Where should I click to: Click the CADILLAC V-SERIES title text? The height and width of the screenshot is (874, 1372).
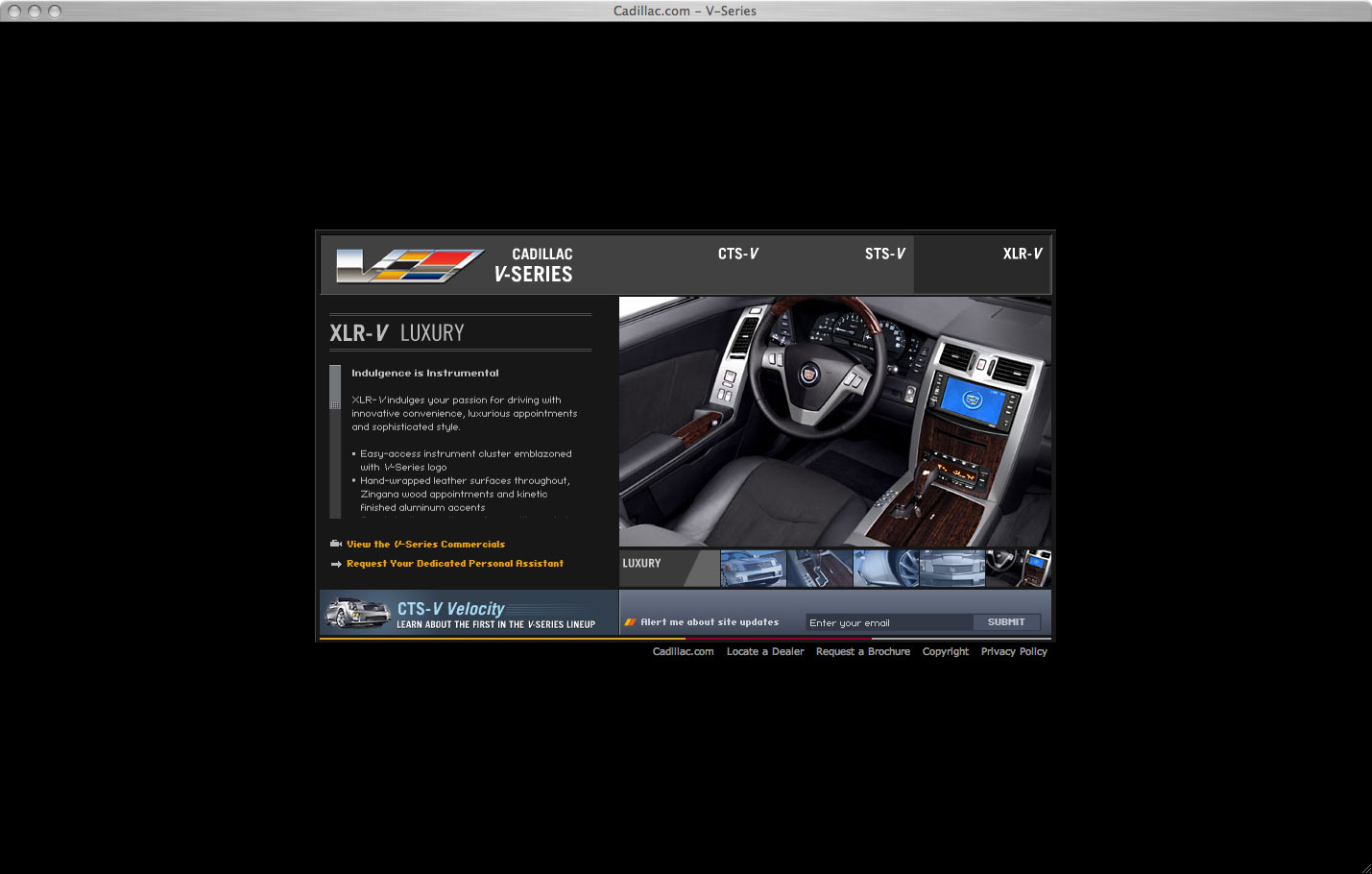click(x=534, y=265)
